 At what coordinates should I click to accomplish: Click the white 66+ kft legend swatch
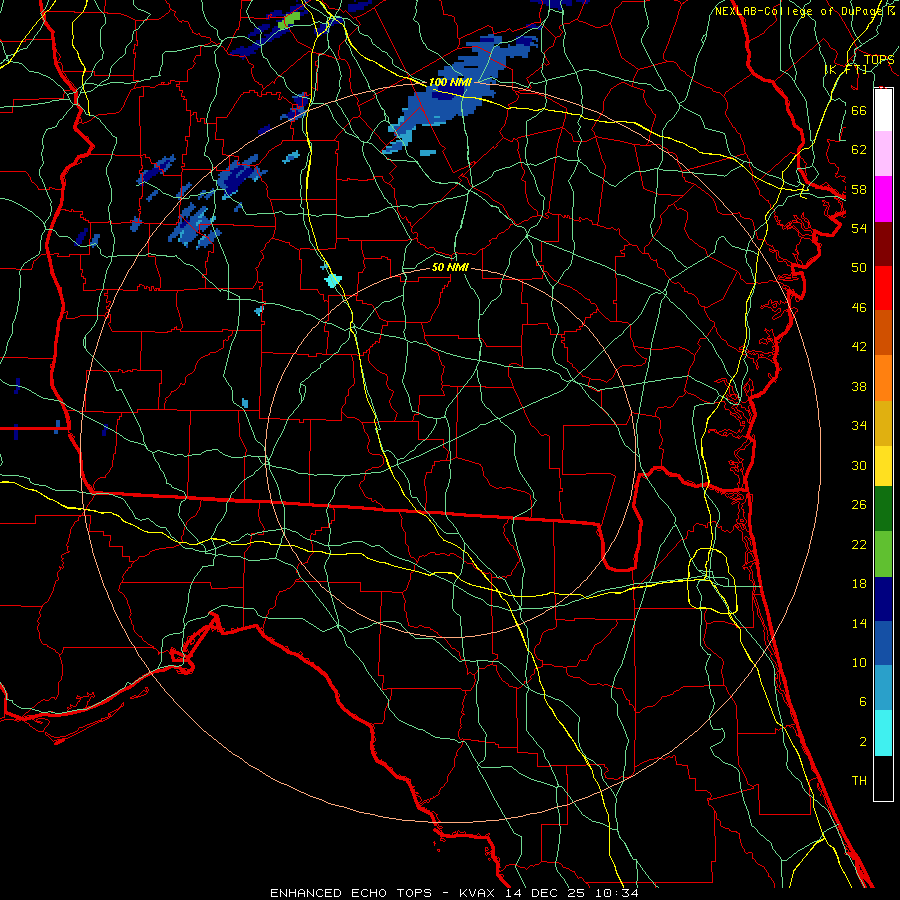(883, 110)
